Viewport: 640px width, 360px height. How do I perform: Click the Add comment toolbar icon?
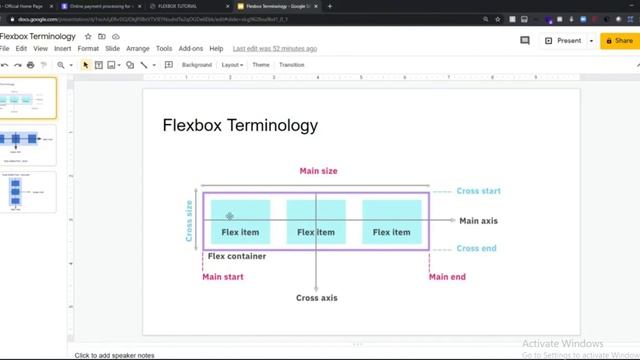[x=169, y=65]
